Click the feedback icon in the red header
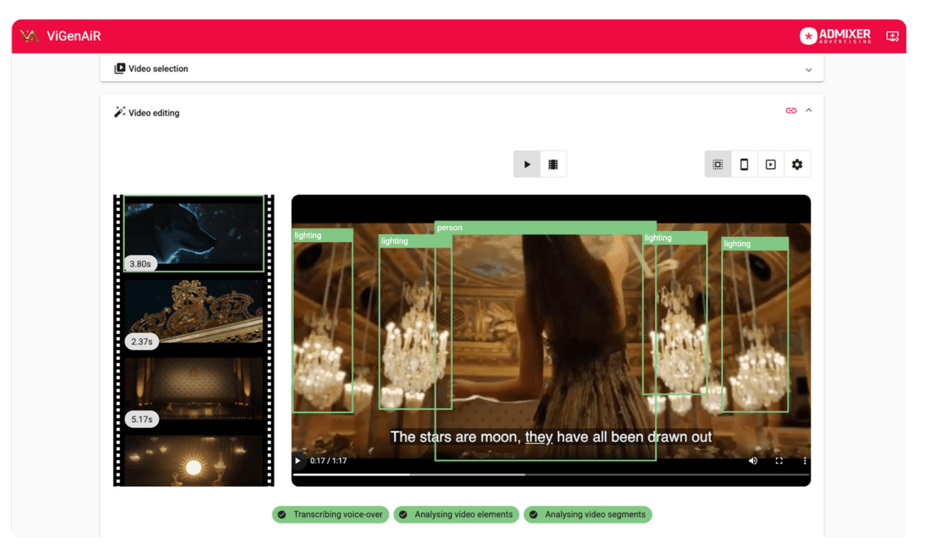930x547 pixels. tap(892, 36)
